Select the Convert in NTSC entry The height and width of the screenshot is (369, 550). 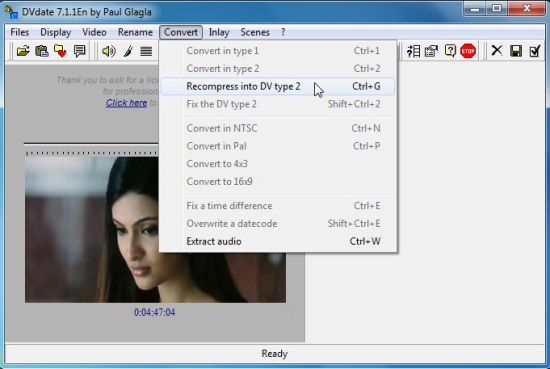pyautogui.click(x=278, y=128)
